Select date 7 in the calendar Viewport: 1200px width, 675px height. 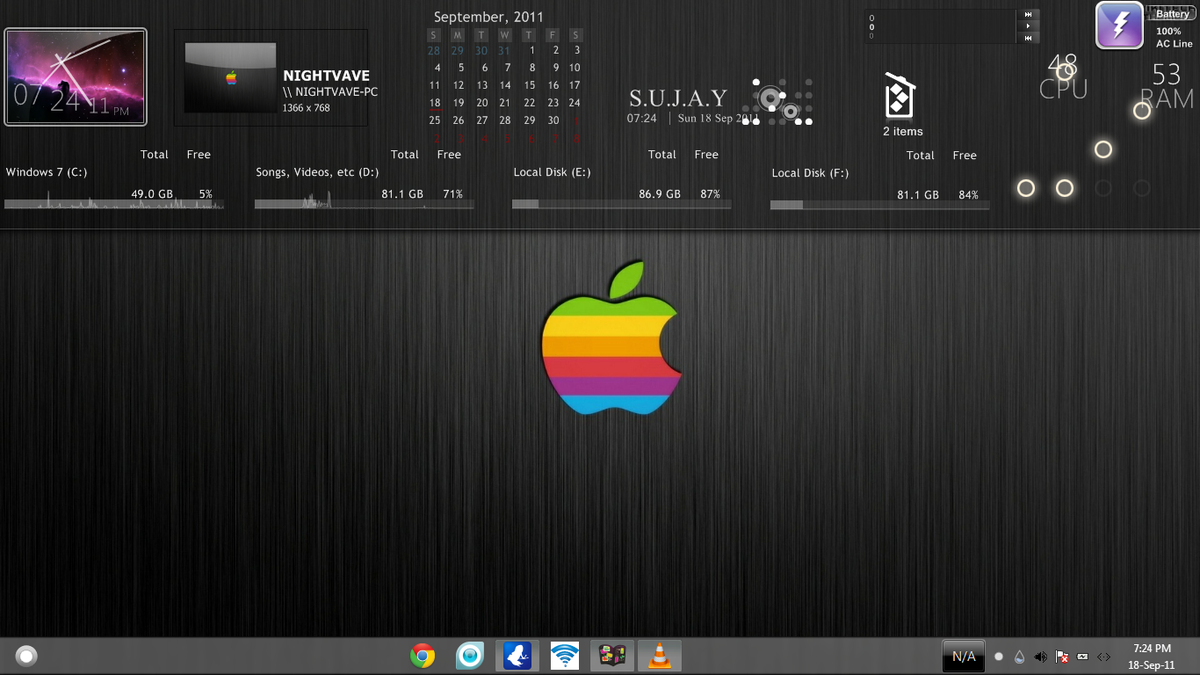(x=506, y=67)
